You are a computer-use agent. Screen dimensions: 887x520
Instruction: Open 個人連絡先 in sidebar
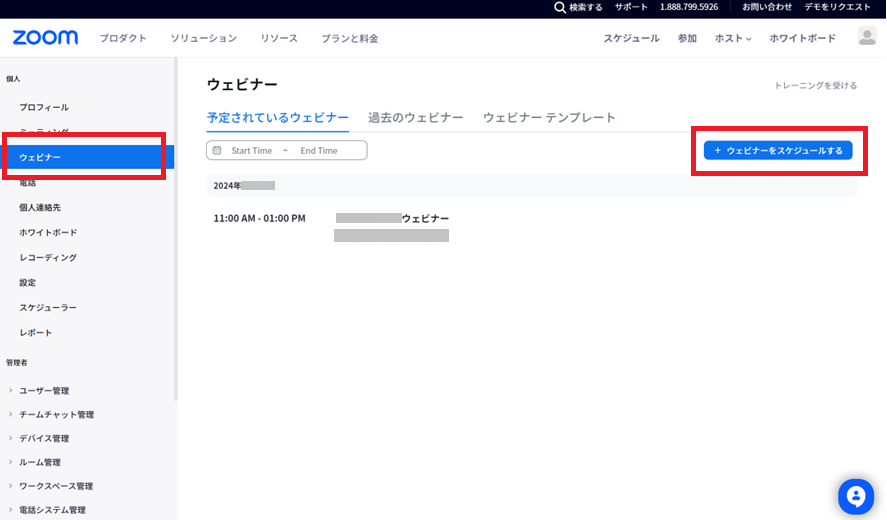(40, 208)
